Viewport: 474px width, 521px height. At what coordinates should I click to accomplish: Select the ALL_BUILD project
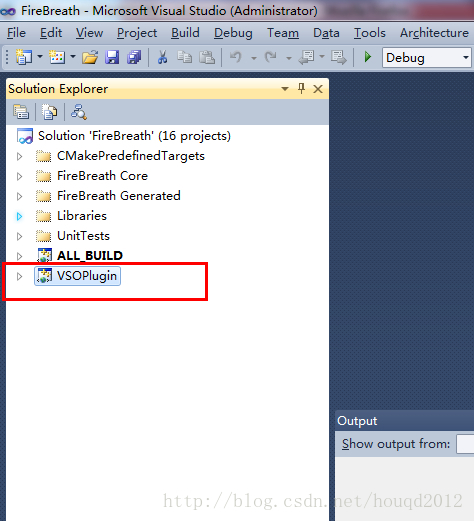click(90, 256)
